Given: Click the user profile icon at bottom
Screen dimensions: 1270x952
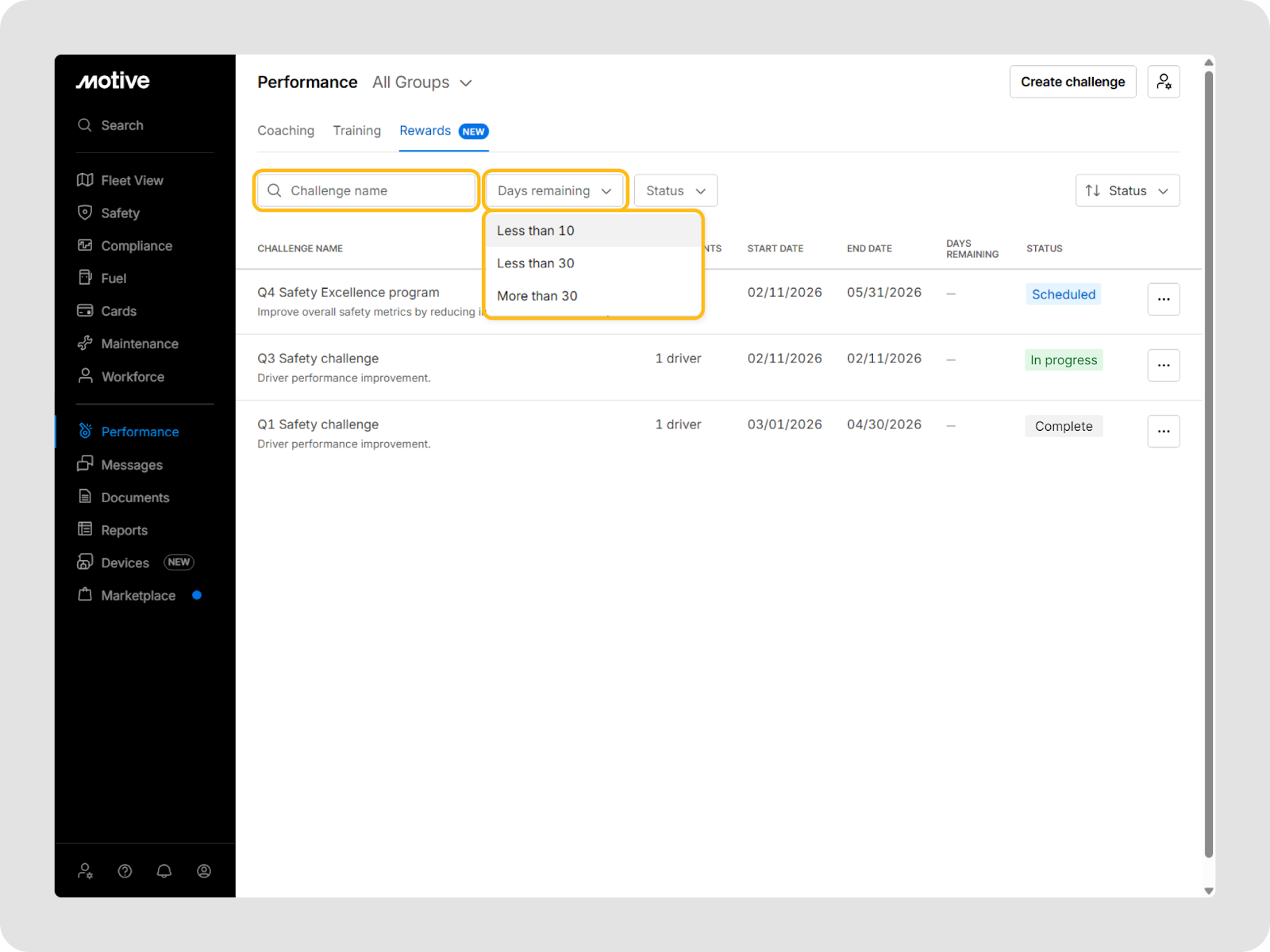Looking at the screenshot, I should coord(204,871).
